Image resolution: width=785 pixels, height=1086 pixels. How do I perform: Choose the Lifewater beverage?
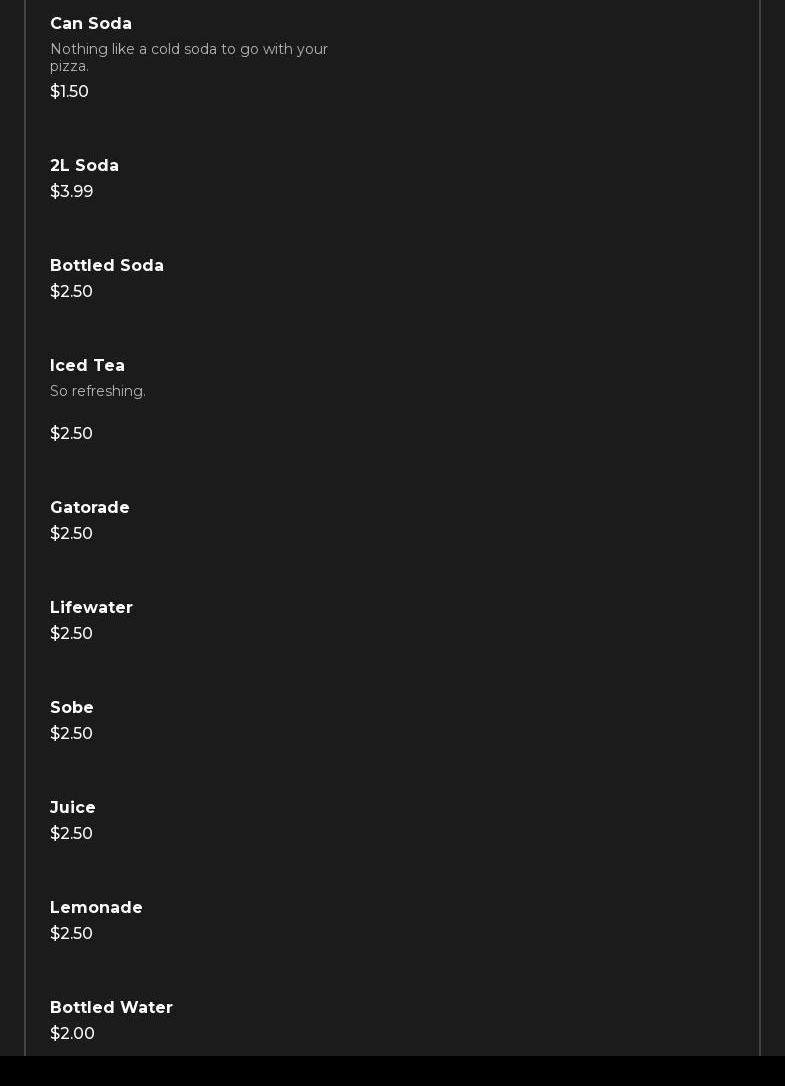(91, 608)
